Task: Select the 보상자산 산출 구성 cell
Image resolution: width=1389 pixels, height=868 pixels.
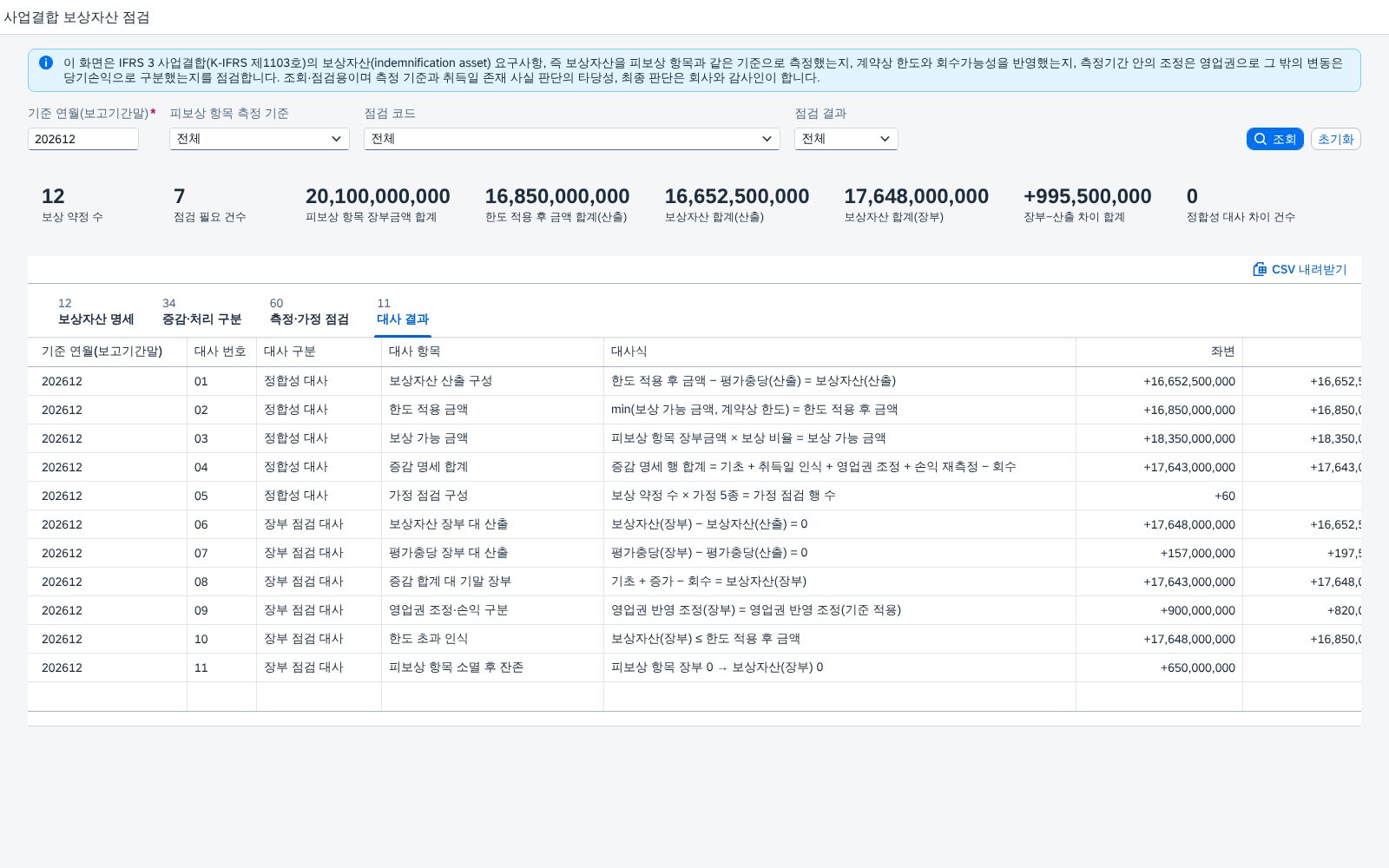Action: click(492, 381)
